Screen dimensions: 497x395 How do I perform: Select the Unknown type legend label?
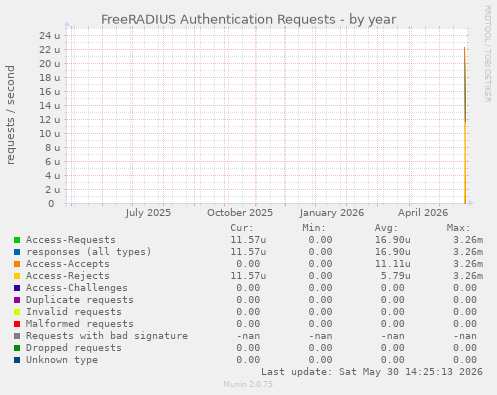tap(62, 360)
